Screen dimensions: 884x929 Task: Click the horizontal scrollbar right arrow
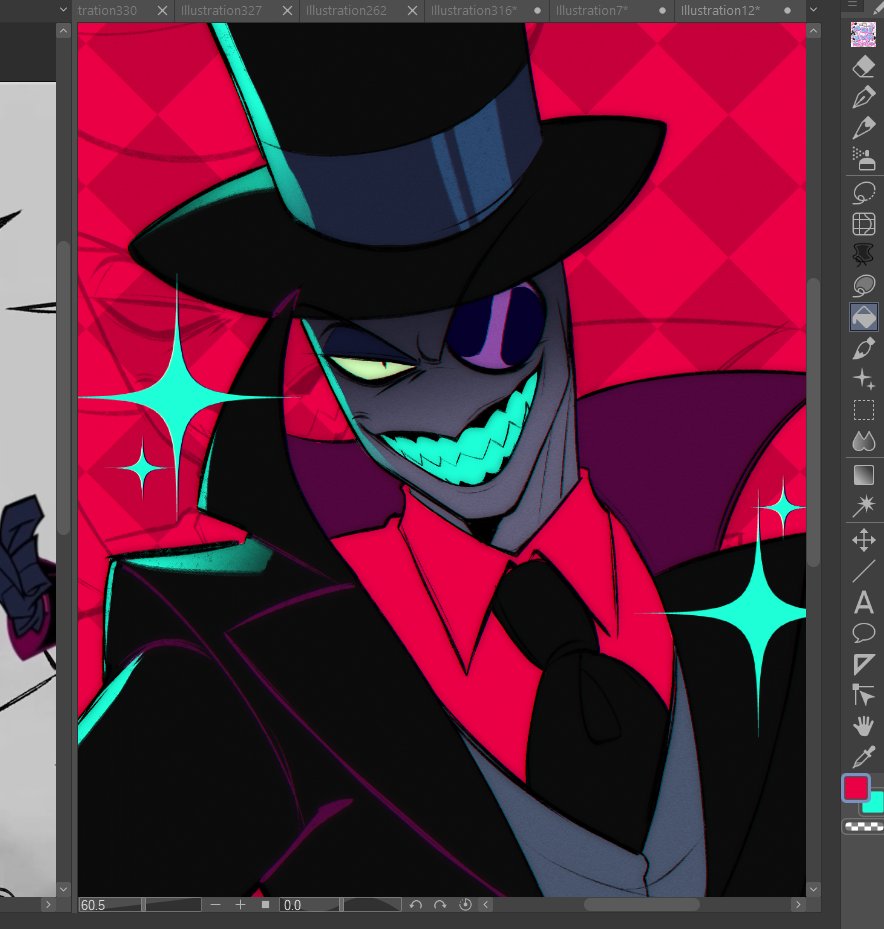[x=798, y=905]
